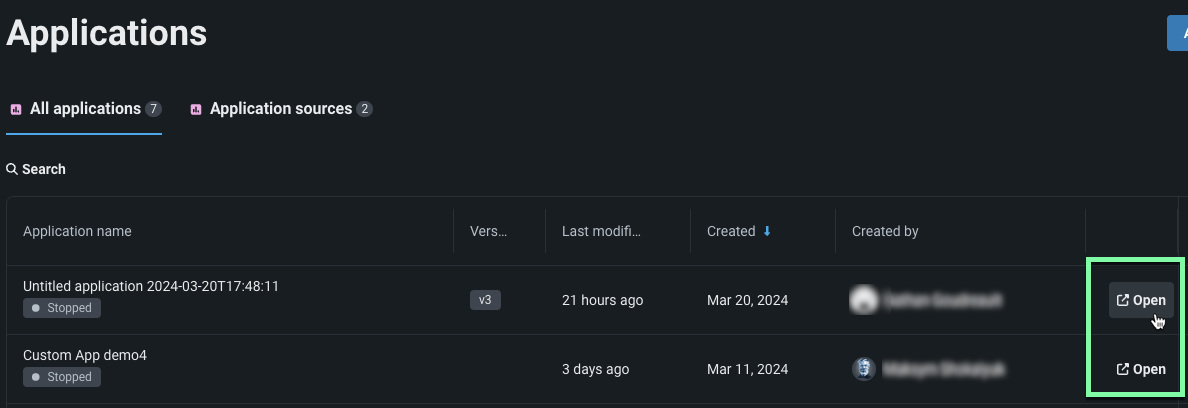Click the blue button at the top right
Screen dimensions: 1188x408
(1178, 32)
